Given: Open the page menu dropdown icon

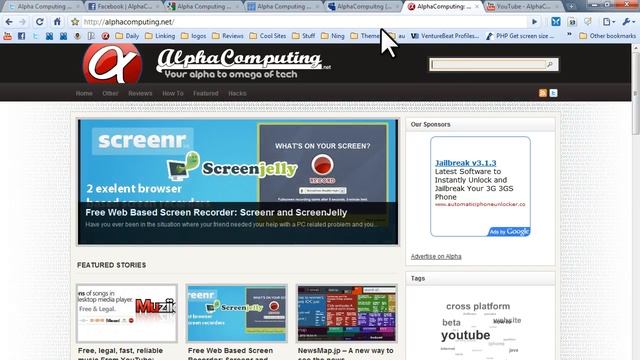Looking at the screenshot, I should [609, 22].
